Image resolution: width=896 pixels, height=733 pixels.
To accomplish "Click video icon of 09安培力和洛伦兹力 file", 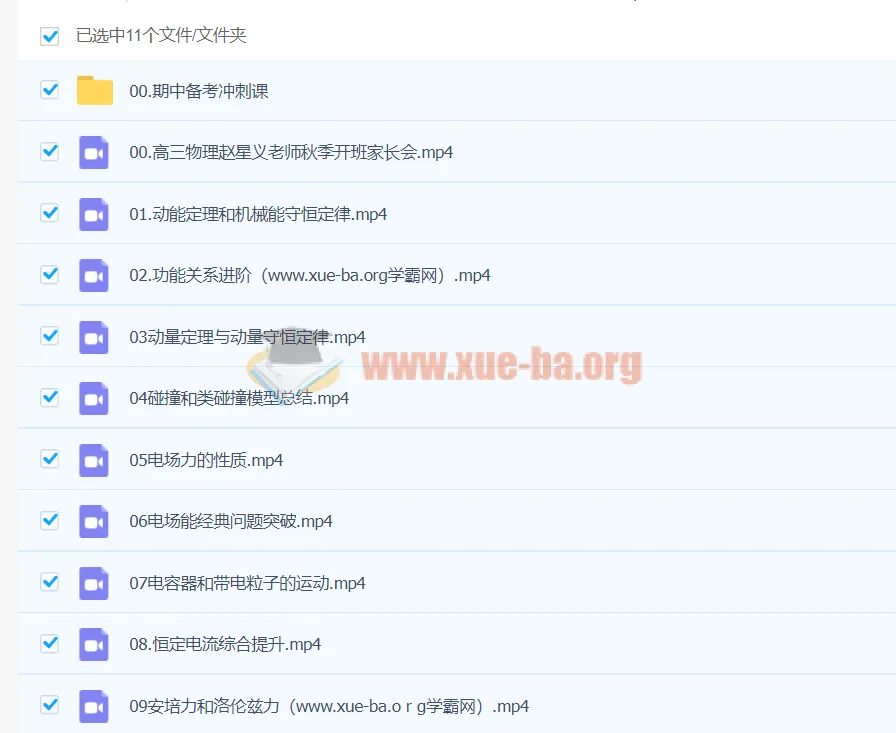I will pos(94,706).
